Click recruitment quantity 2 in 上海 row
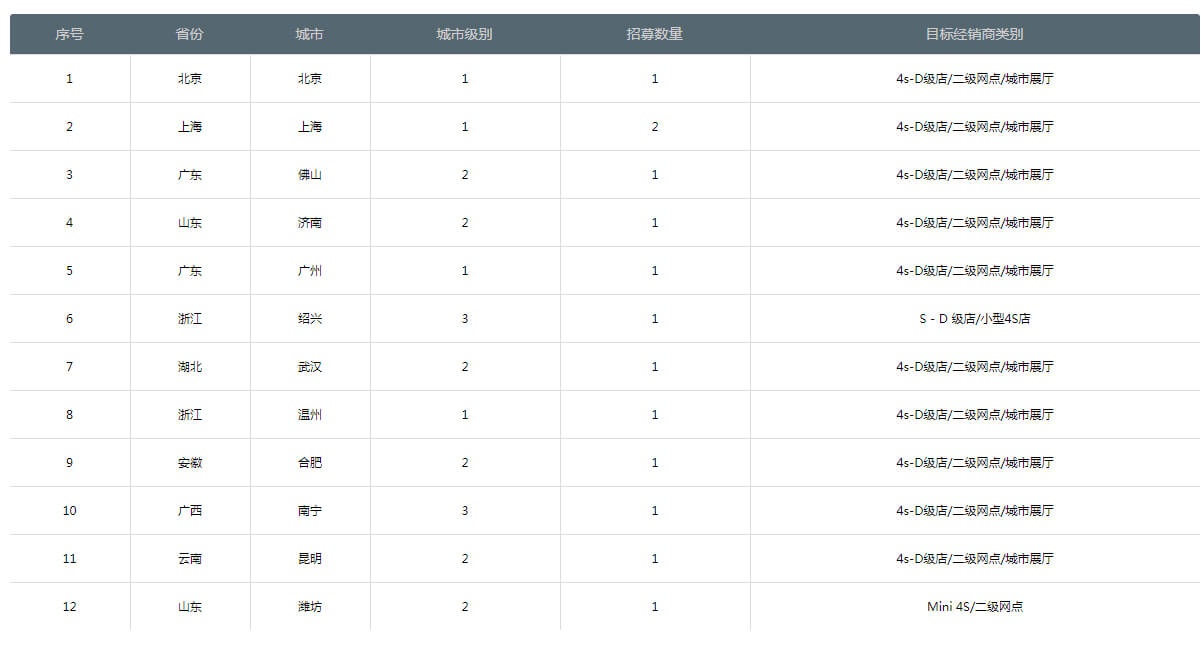The image size is (1201, 658). pyautogui.click(x=654, y=127)
